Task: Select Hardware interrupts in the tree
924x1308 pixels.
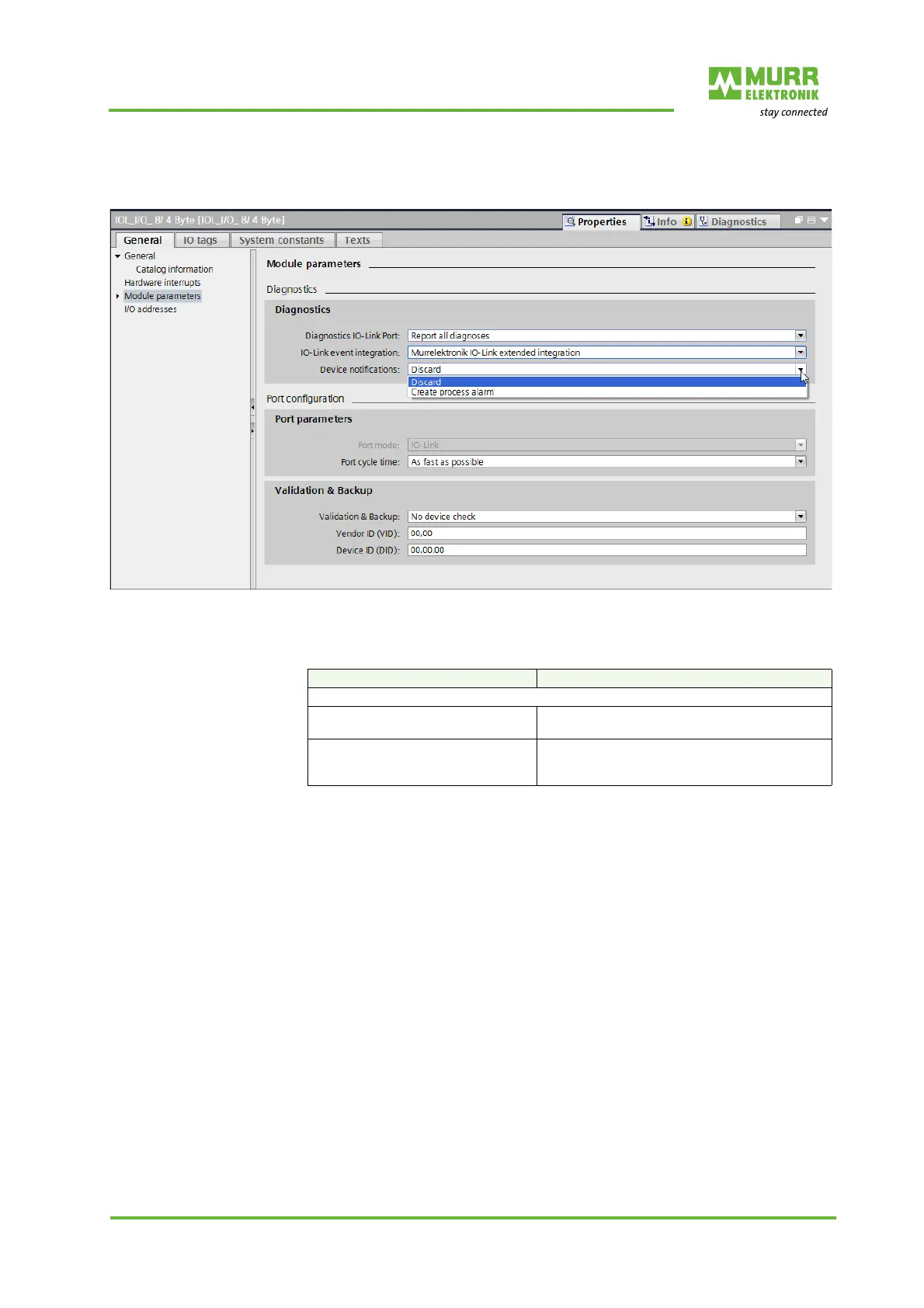Action: tap(162, 283)
